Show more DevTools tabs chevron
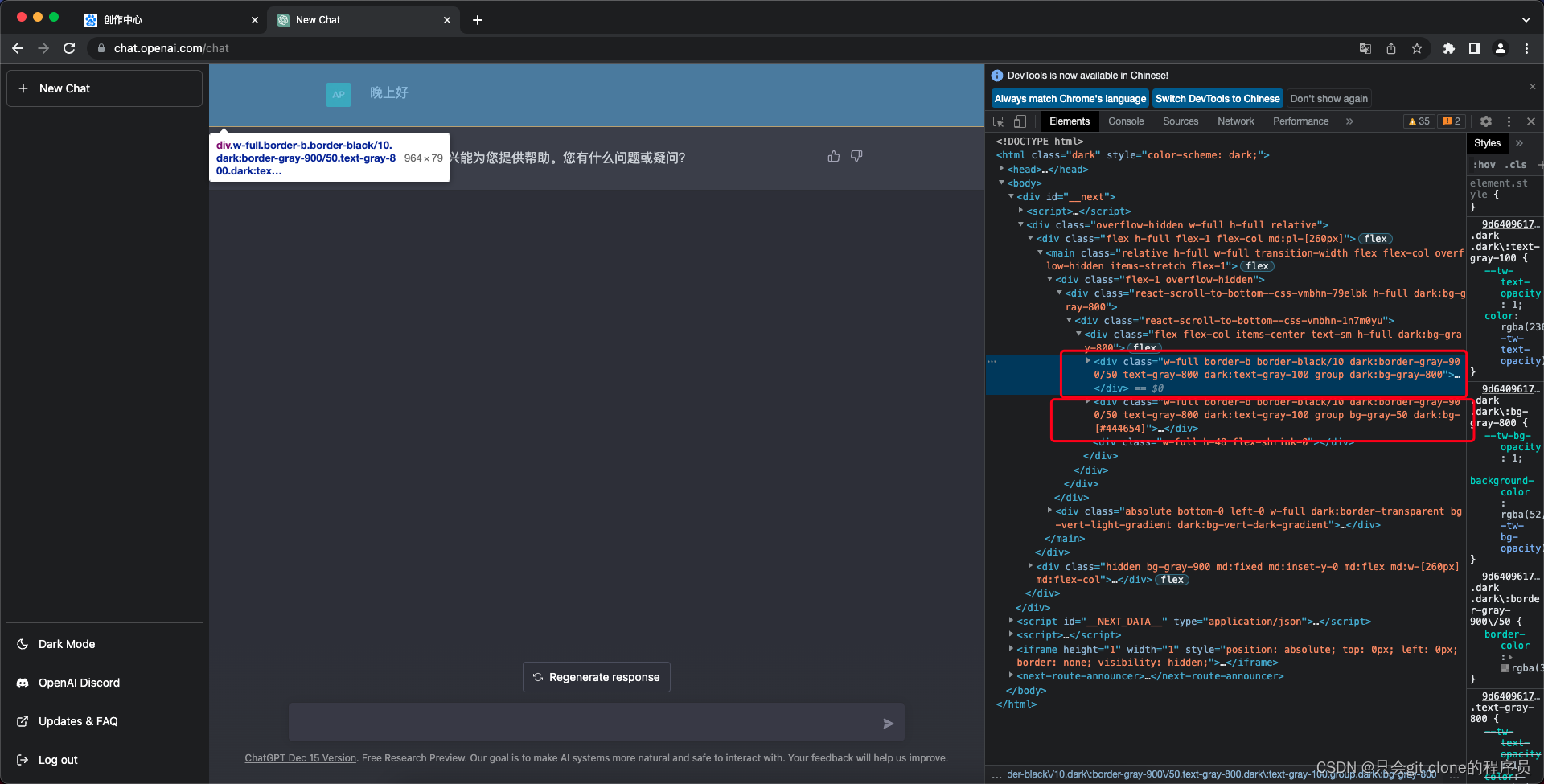The height and width of the screenshot is (784, 1544). [x=1349, y=121]
